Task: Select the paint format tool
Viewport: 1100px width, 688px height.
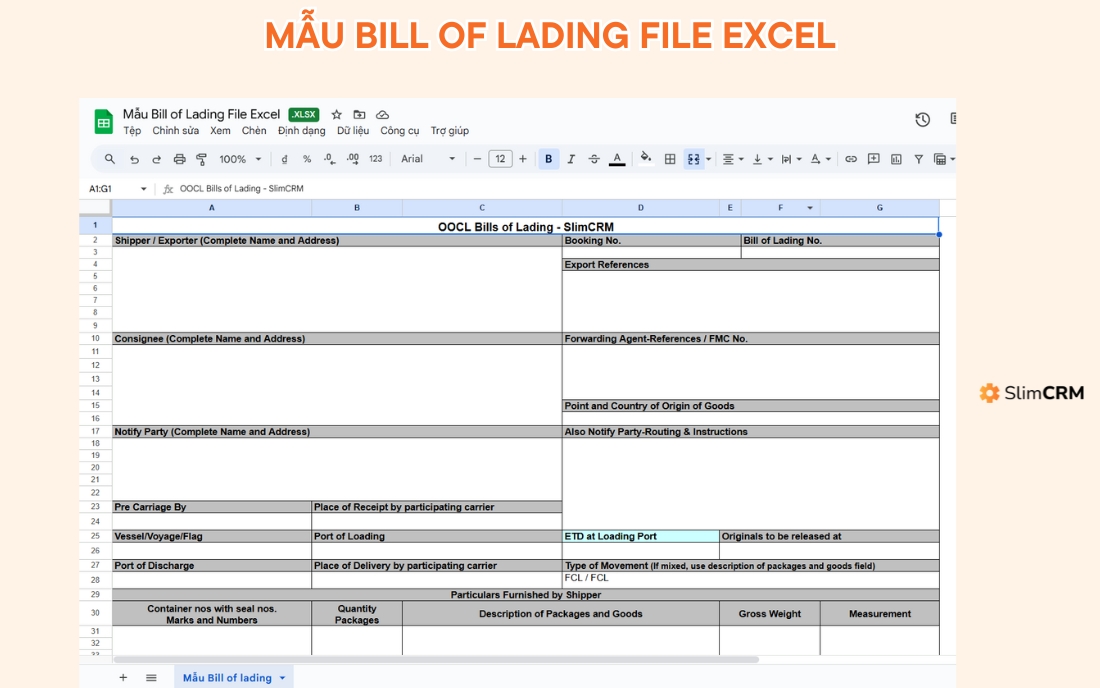Action: [200, 158]
